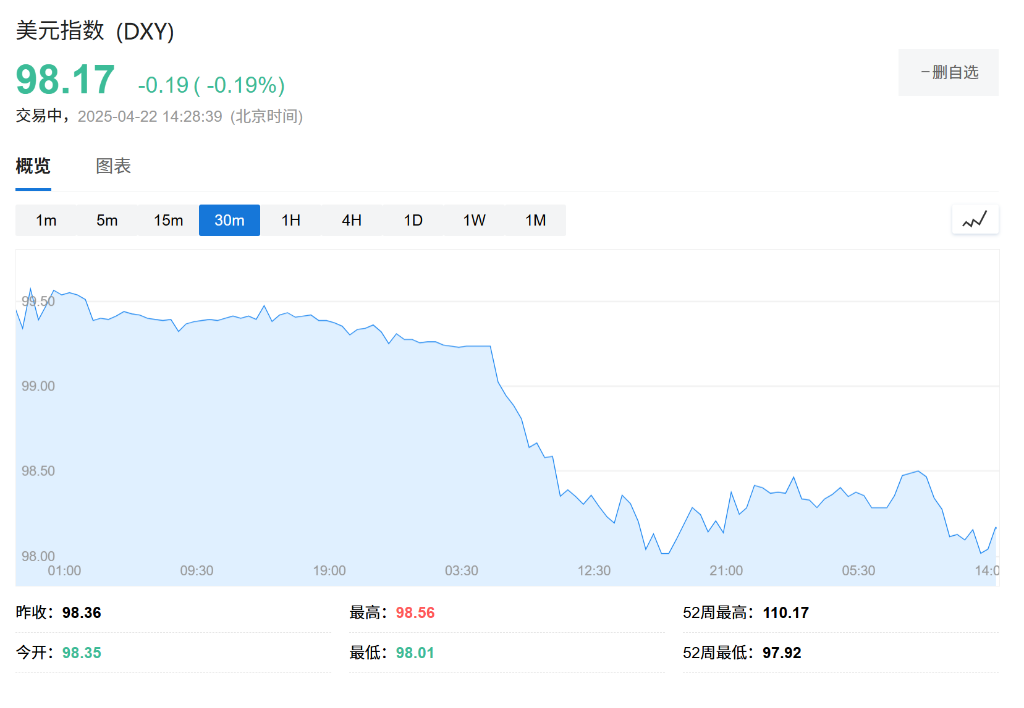The height and width of the screenshot is (708, 1024).
Task: Switch to the 1D timeframe
Action: click(412, 219)
